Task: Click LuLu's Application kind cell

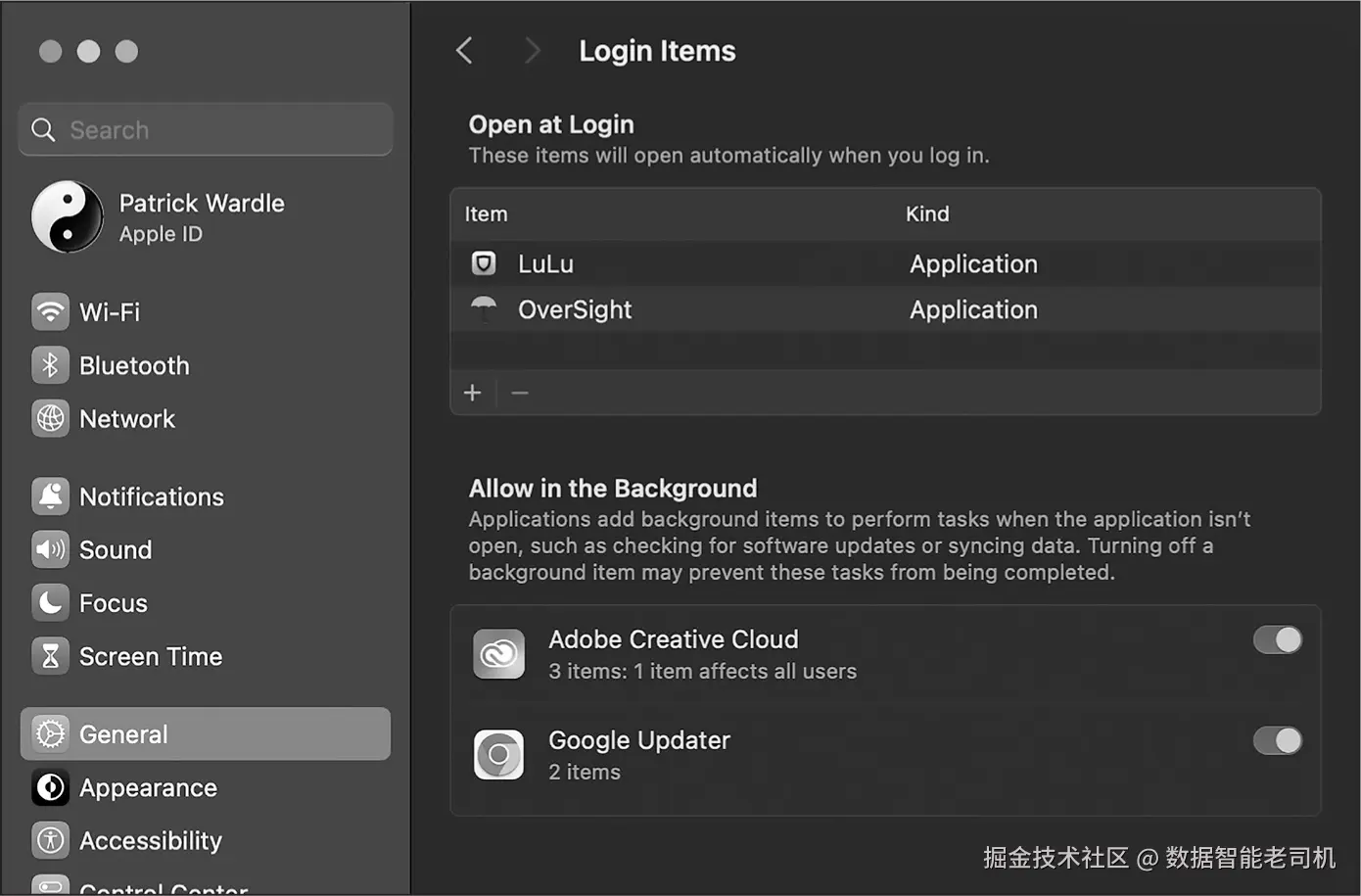Action: (973, 263)
